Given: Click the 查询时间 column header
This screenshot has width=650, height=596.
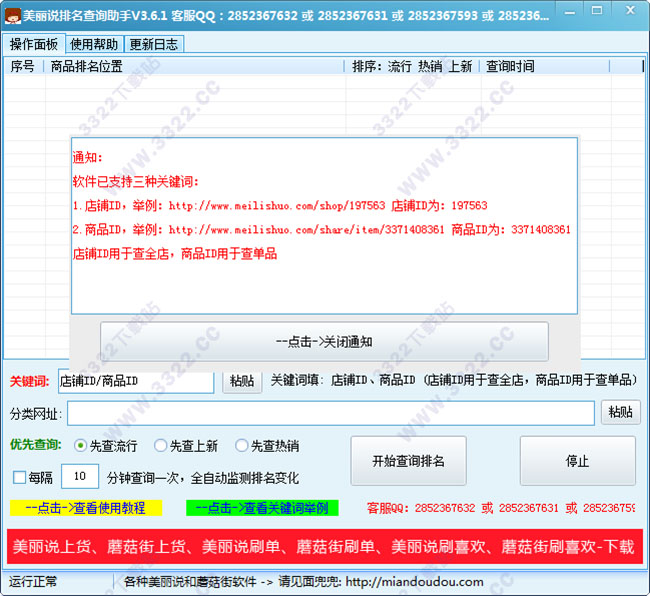Looking at the screenshot, I should click(x=545, y=66).
